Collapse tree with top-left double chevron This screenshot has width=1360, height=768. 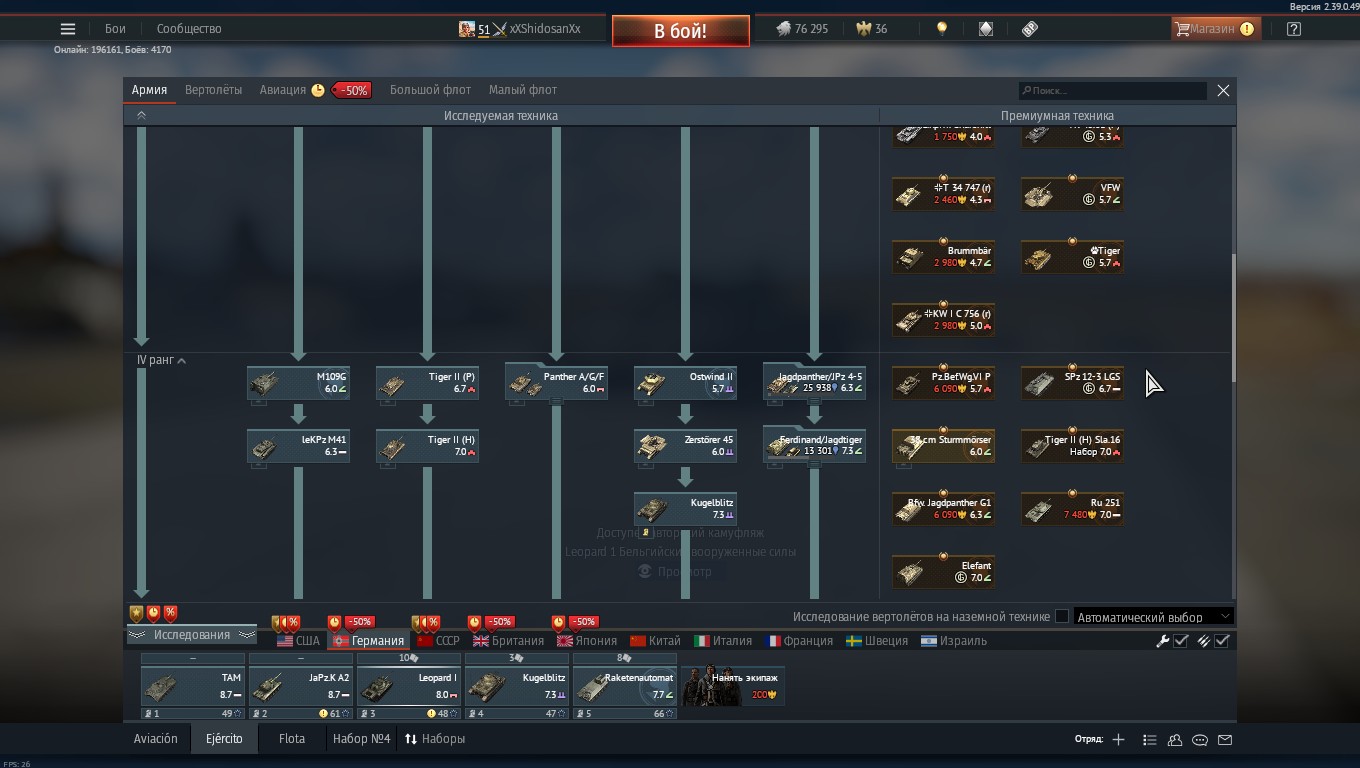pos(141,116)
